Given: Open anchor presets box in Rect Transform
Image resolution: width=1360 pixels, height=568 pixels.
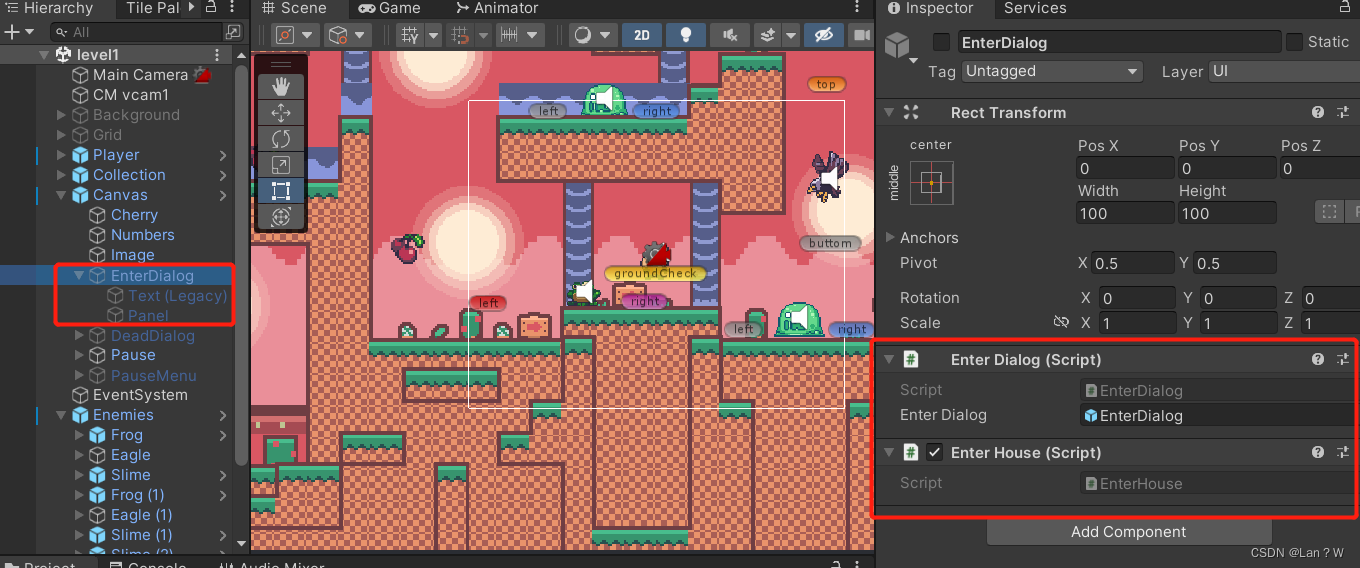Looking at the screenshot, I should pos(931,183).
